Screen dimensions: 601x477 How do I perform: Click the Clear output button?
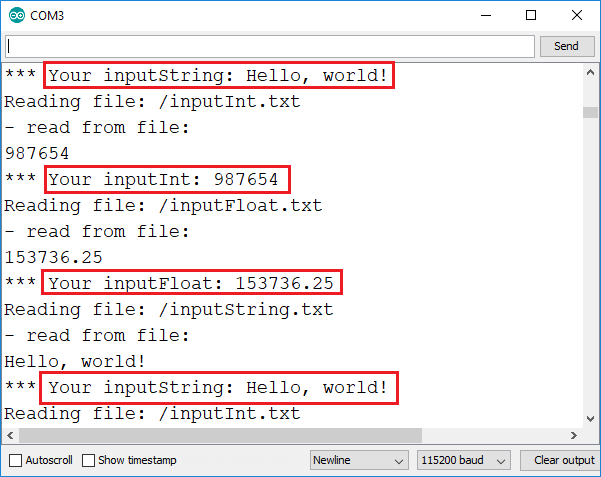(563, 460)
